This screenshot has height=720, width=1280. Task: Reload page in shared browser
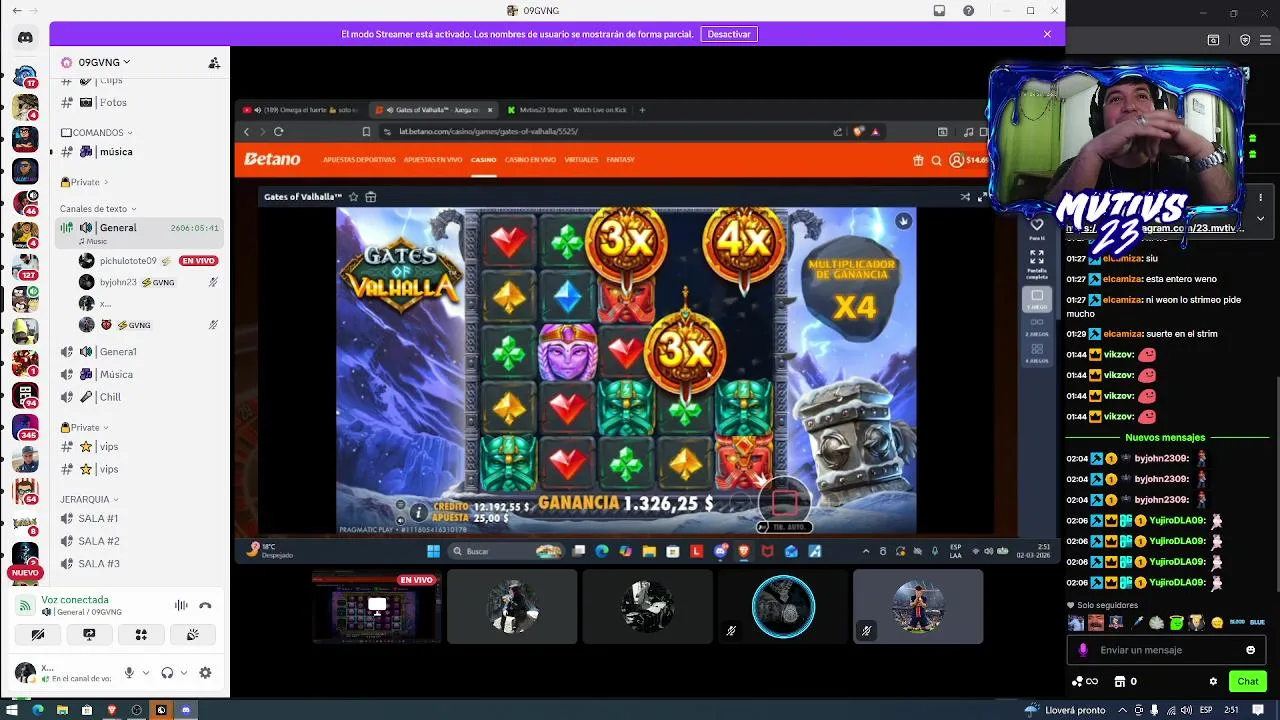click(279, 131)
